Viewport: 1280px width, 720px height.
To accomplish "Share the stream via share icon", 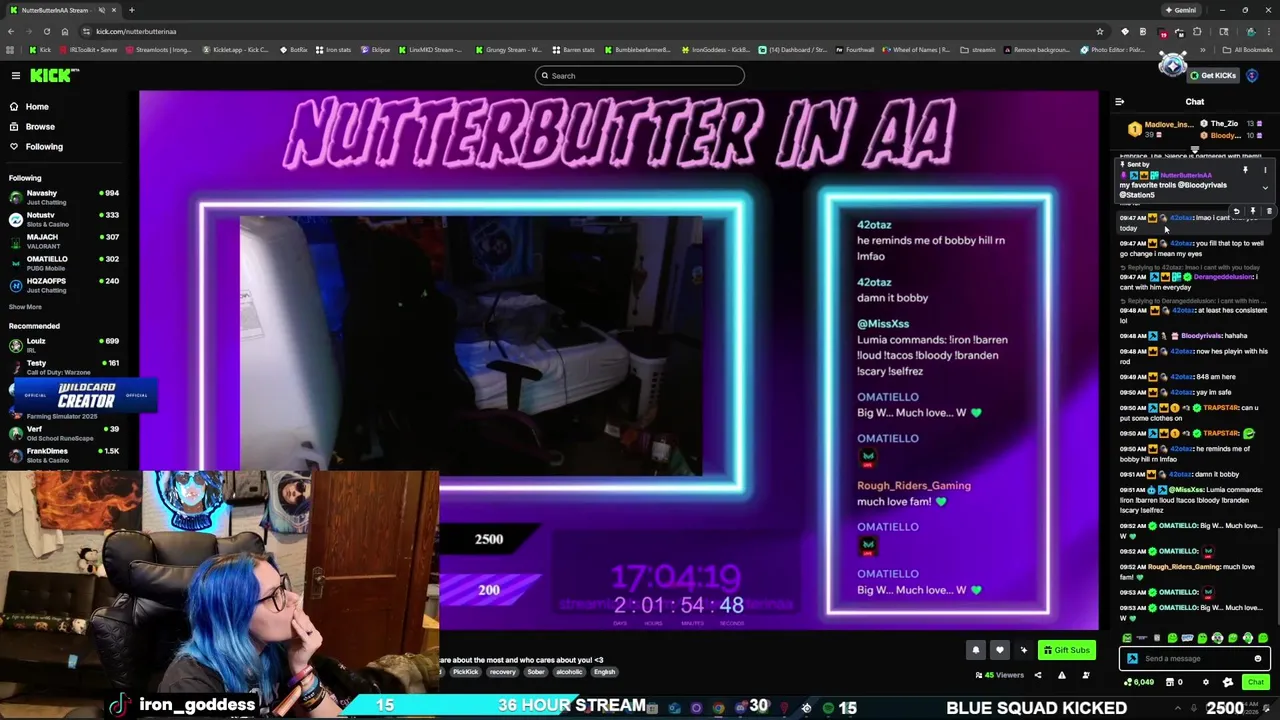I will click(x=1038, y=675).
